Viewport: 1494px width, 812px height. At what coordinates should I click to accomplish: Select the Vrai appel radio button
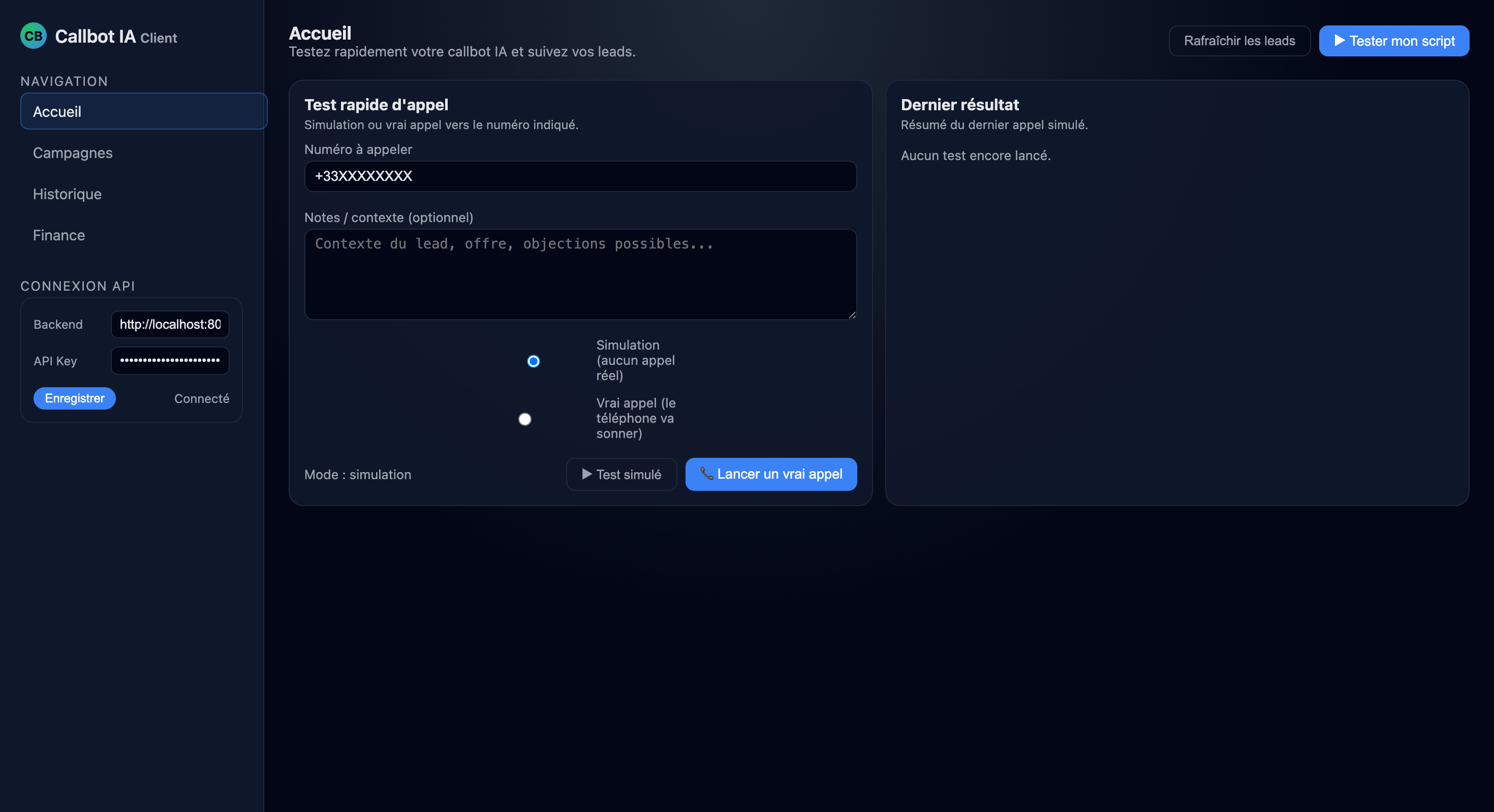point(524,419)
